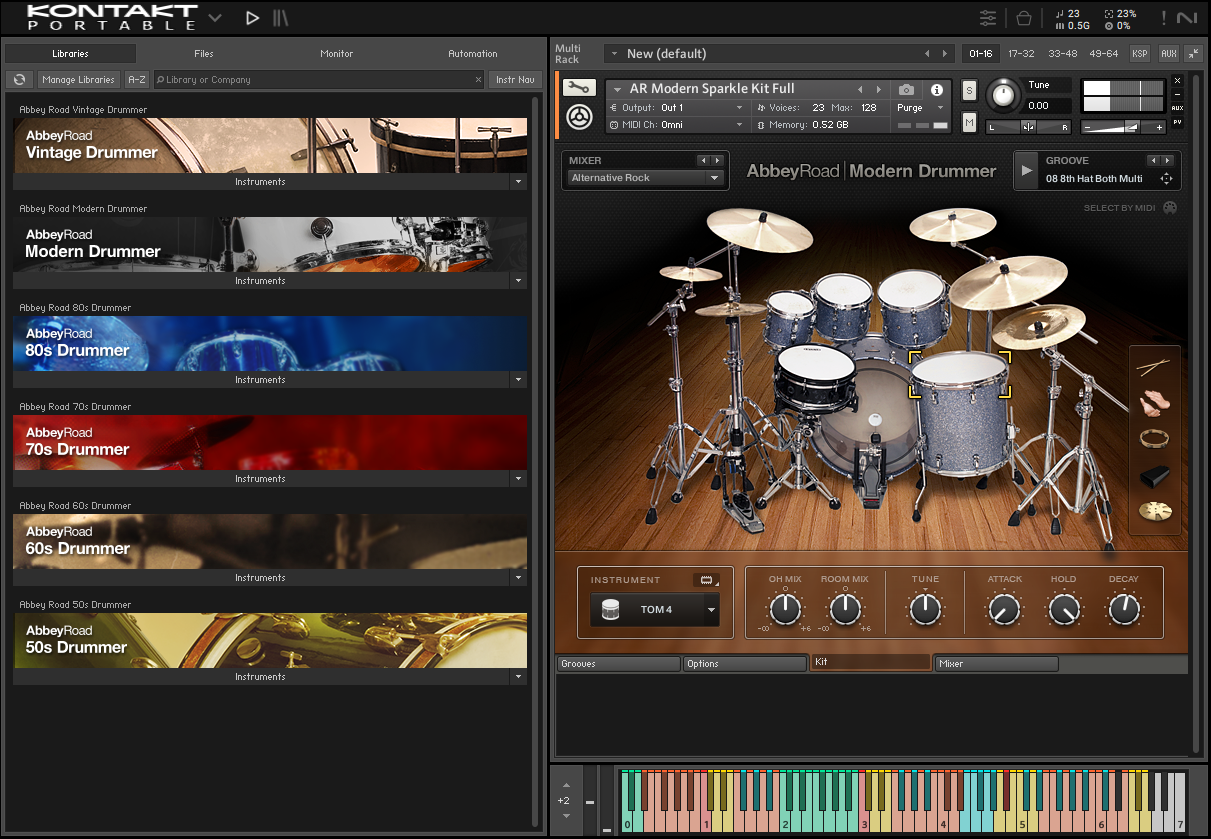Select the cowbell percussion icon
1211x839 pixels.
(x=1154, y=476)
